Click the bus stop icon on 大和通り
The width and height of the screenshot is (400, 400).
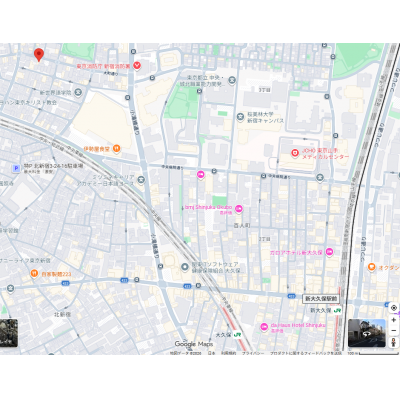tap(152, 78)
